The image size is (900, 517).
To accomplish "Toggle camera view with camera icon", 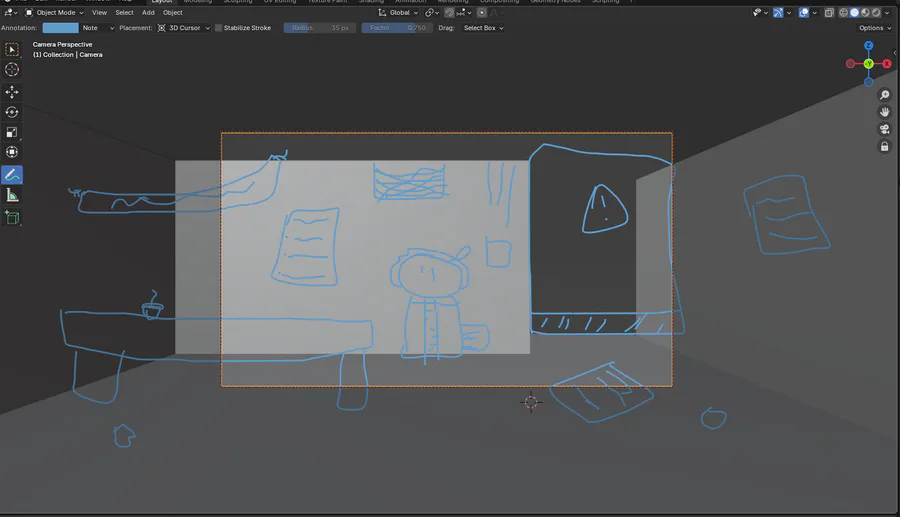I will click(885, 129).
